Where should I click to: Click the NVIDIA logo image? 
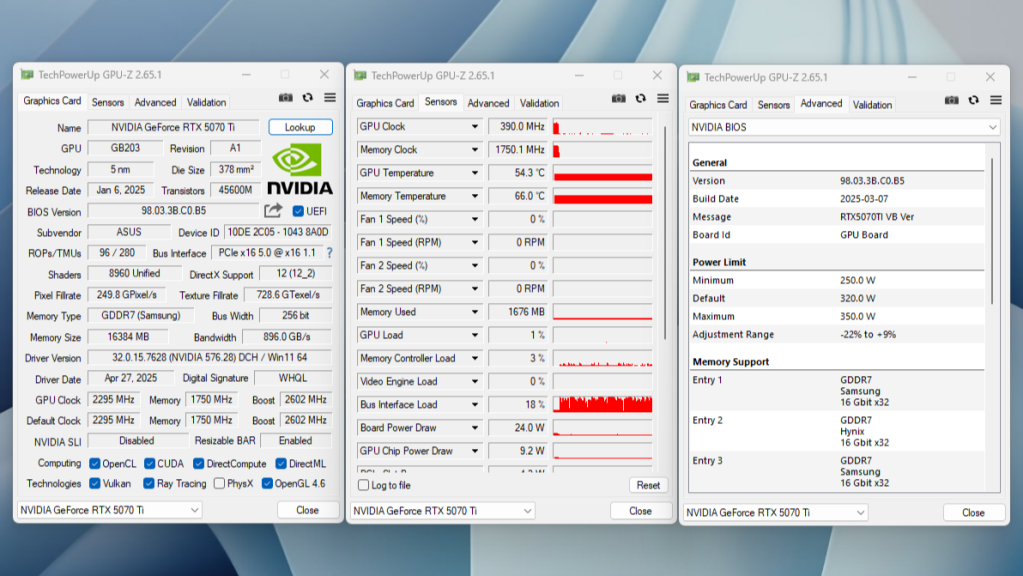(x=300, y=169)
